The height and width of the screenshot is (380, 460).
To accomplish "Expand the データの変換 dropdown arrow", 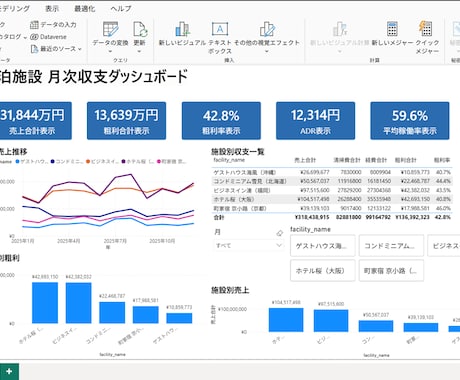I will point(110,51).
